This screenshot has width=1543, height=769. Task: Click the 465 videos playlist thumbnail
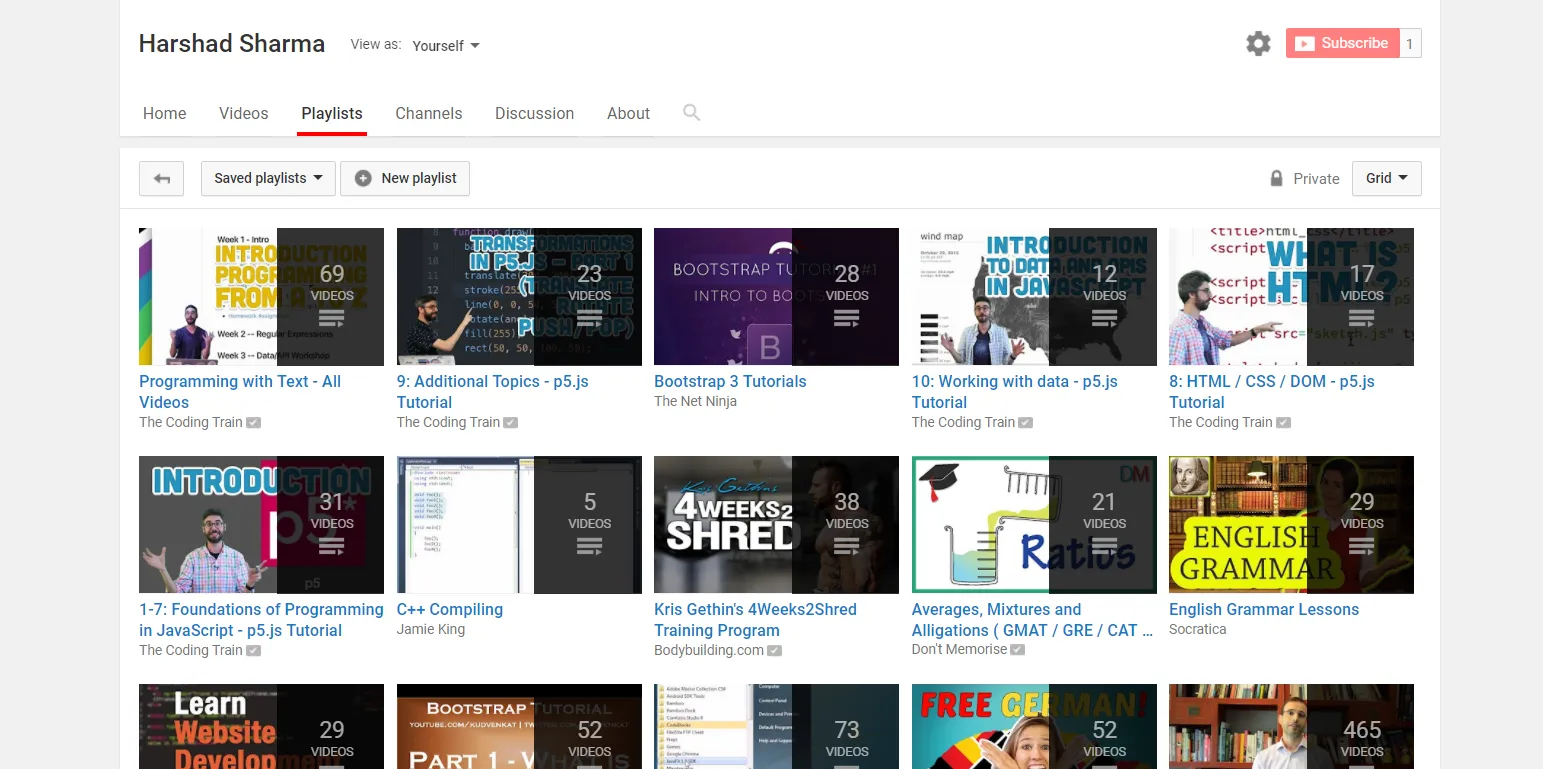click(1291, 726)
